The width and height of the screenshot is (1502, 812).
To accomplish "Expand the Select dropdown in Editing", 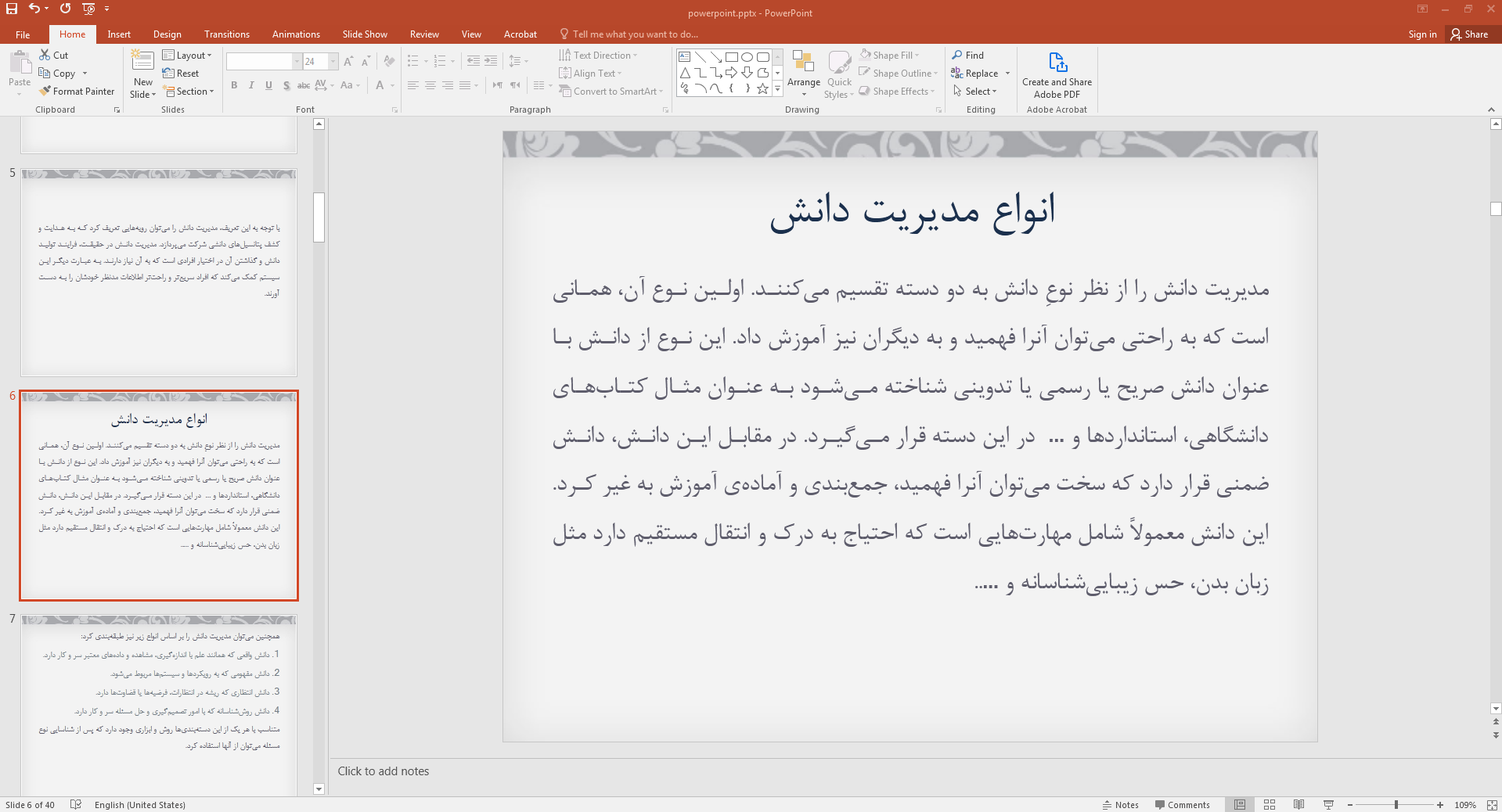I will click(x=975, y=92).
